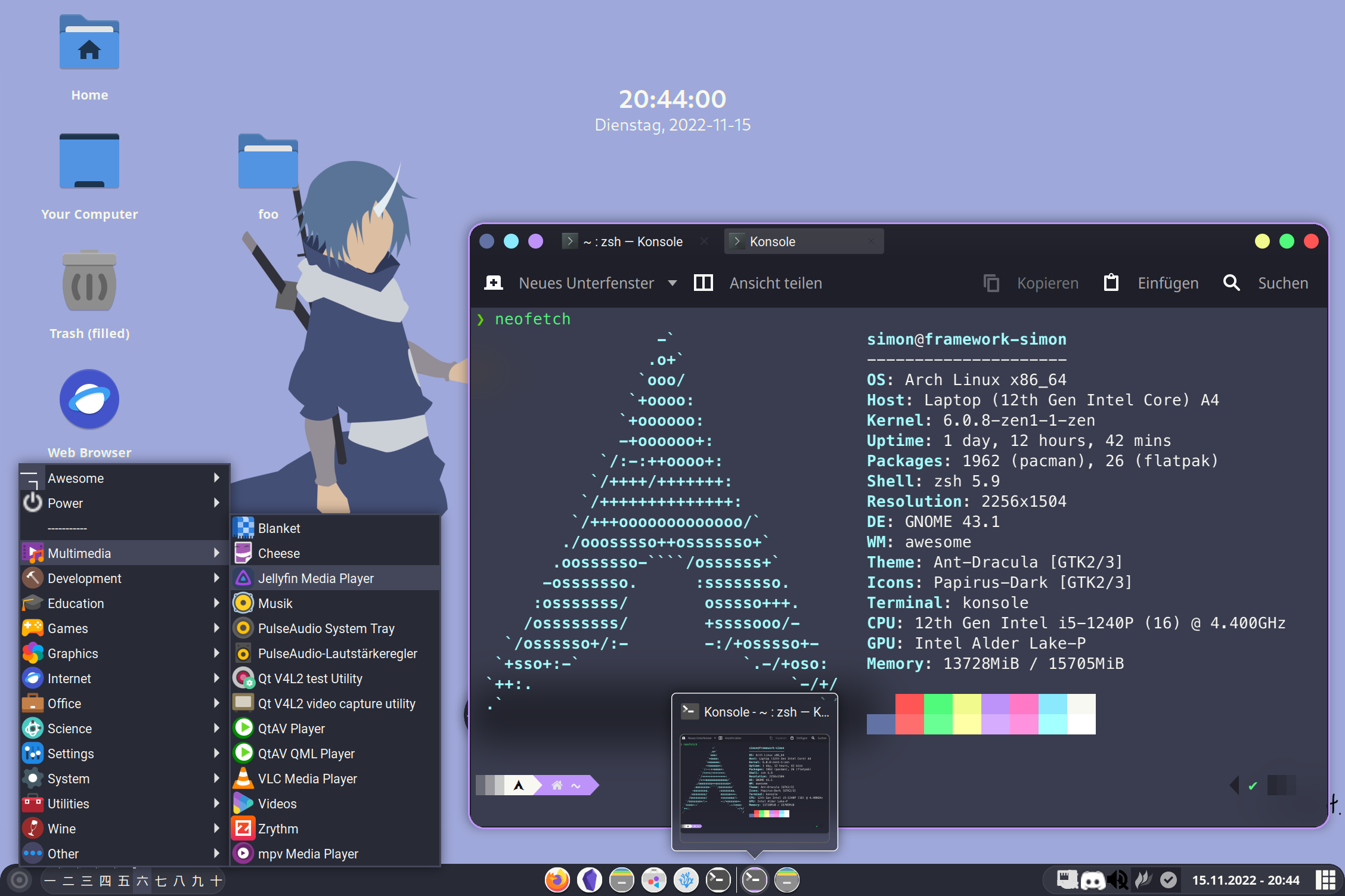Open Obsidian from the dock
Screen dimensions: 1345x896
(x=590, y=880)
